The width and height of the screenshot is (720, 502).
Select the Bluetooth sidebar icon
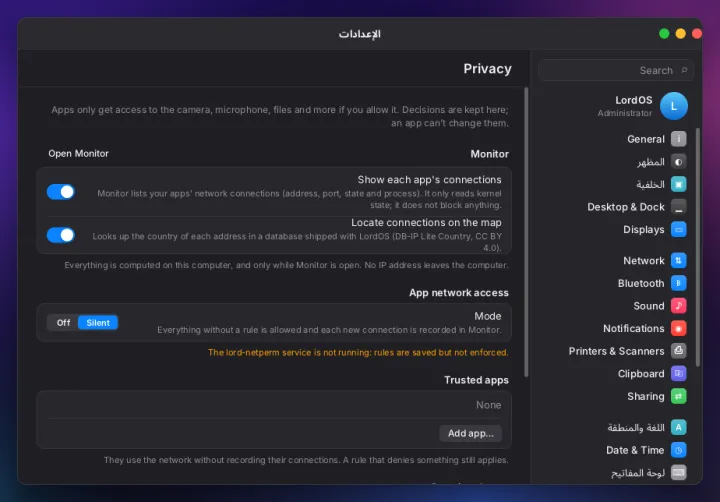[x=678, y=283]
